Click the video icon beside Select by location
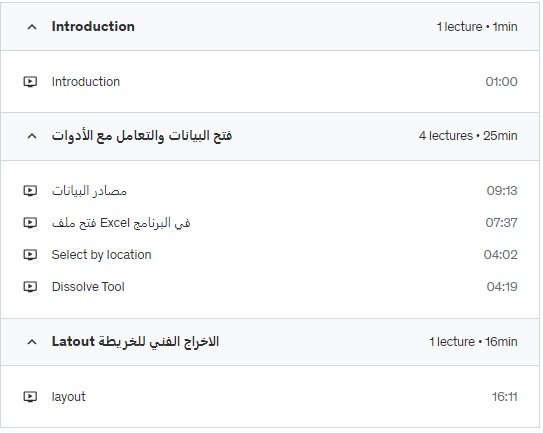543x433 pixels. click(x=30, y=255)
